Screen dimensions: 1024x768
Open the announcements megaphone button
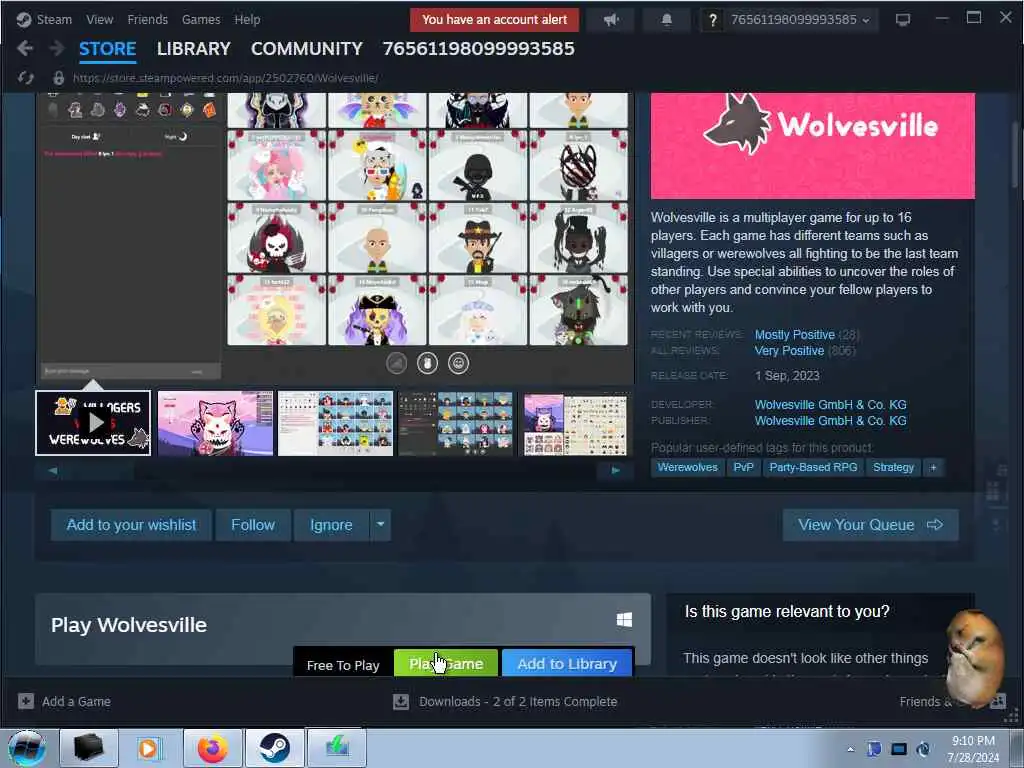[x=611, y=20]
